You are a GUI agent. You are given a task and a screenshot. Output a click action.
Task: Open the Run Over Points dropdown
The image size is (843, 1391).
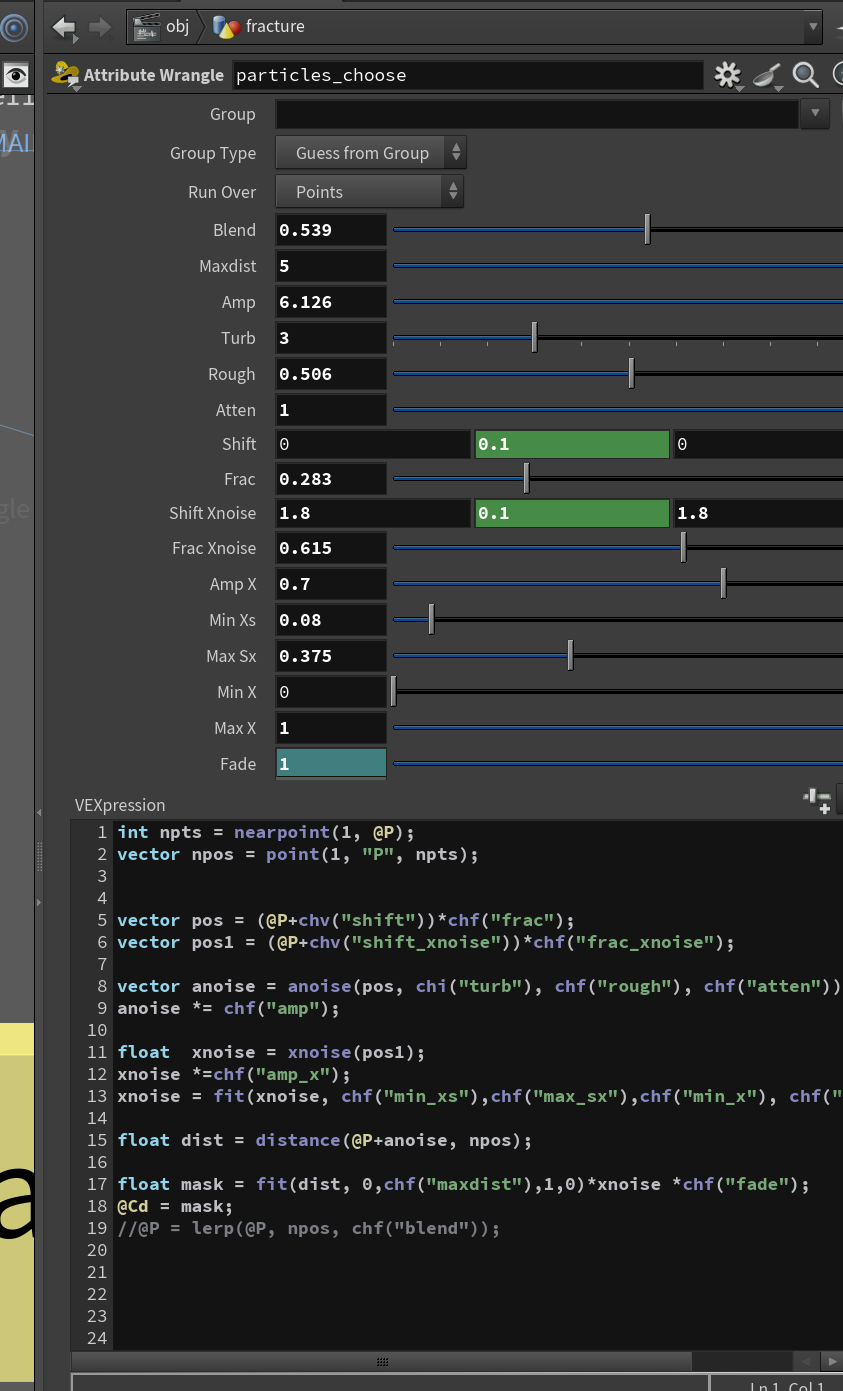tap(369, 192)
